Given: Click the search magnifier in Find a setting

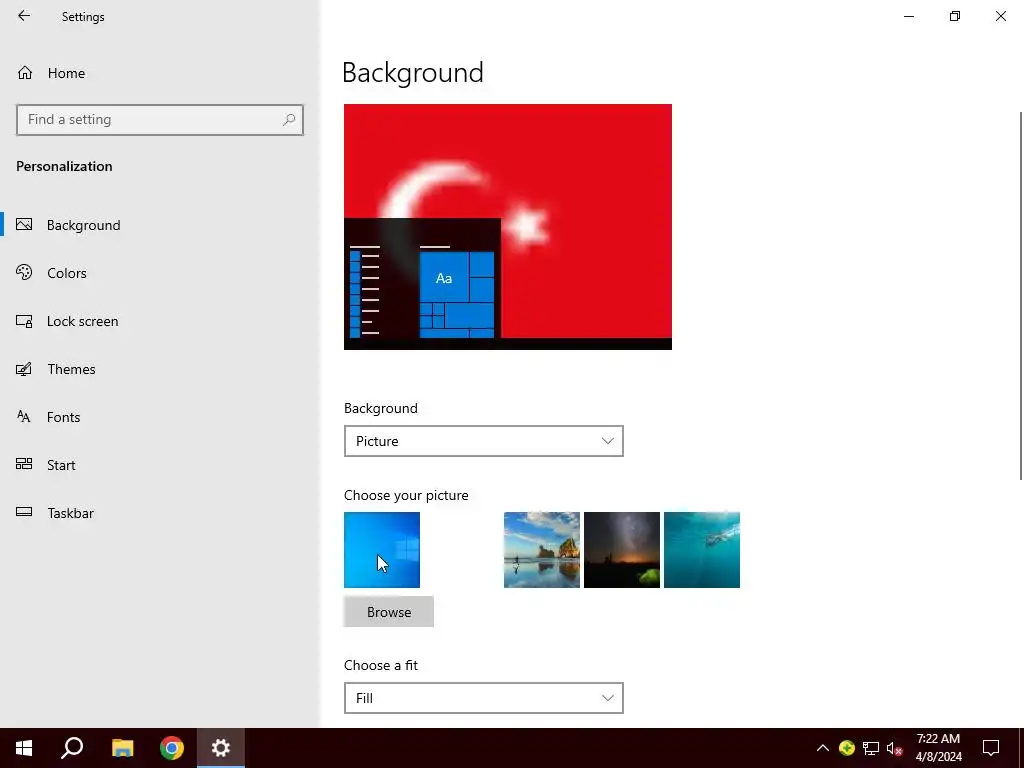Looking at the screenshot, I should pyautogui.click(x=289, y=120).
